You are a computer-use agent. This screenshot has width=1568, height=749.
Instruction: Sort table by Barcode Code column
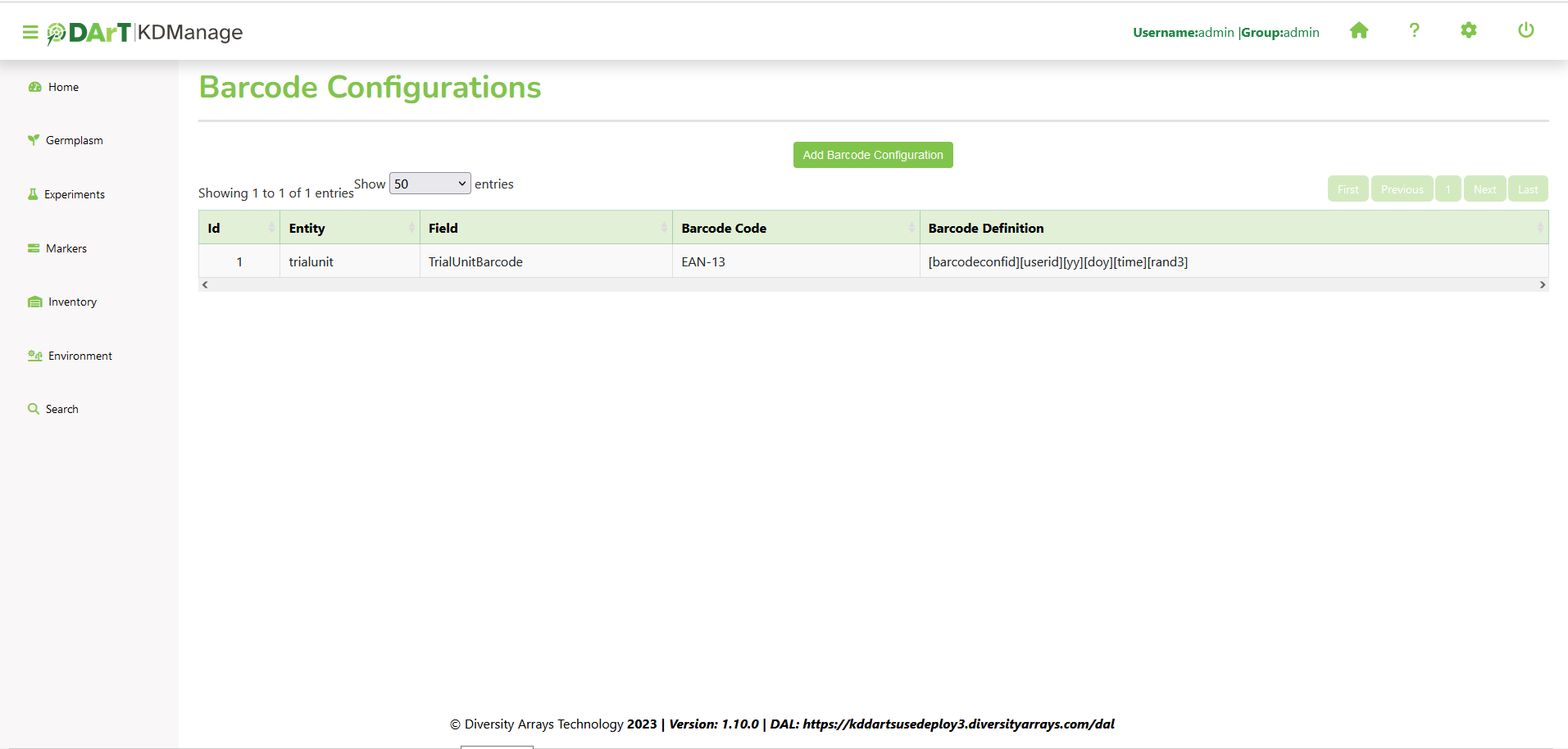795,228
